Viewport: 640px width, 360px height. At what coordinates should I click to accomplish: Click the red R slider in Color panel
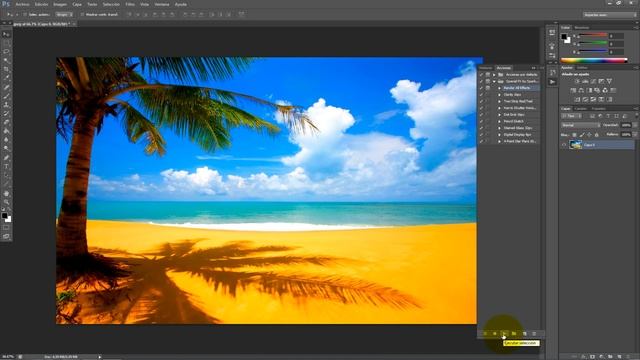[593, 36]
